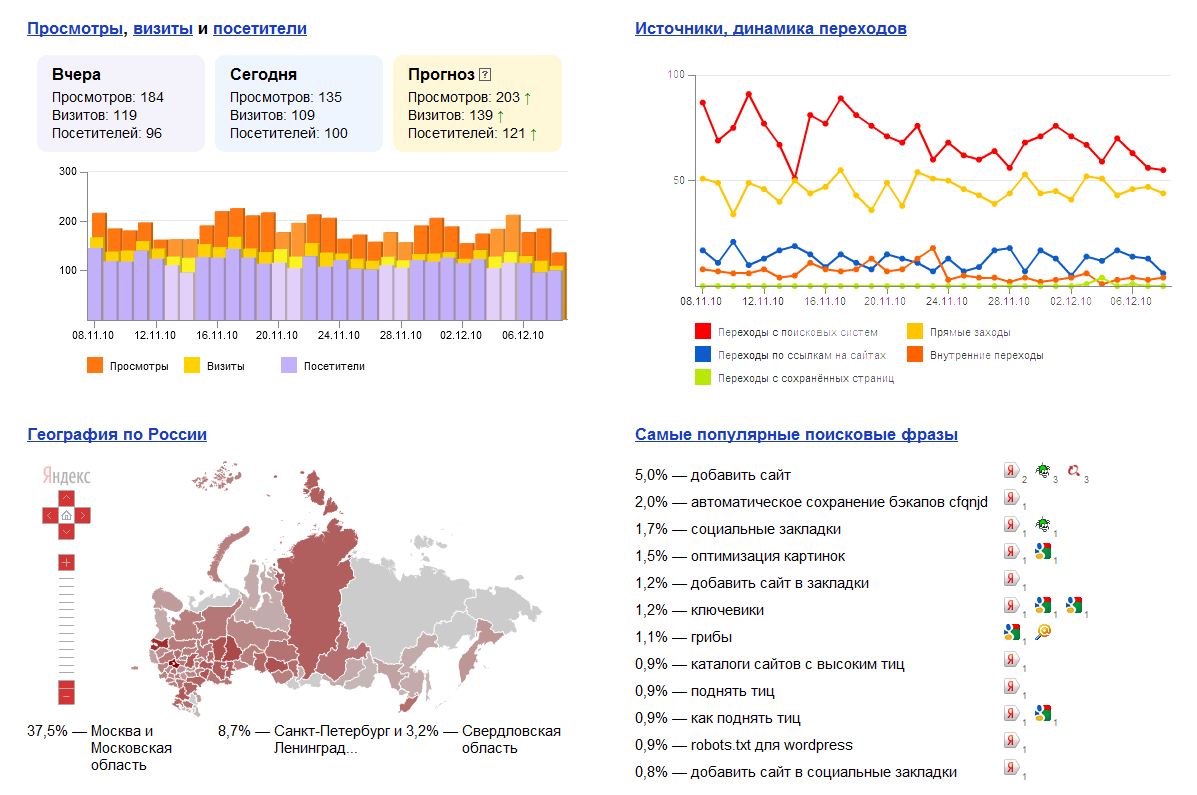Viewport: 1197px width, 795px height.
Task: Zoom in the map with plus
Action: pos(66,563)
